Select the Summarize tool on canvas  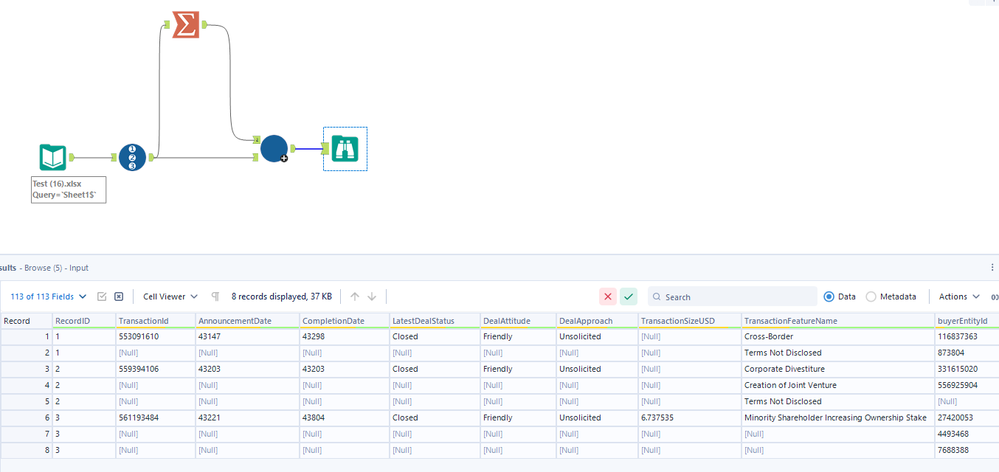point(186,24)
